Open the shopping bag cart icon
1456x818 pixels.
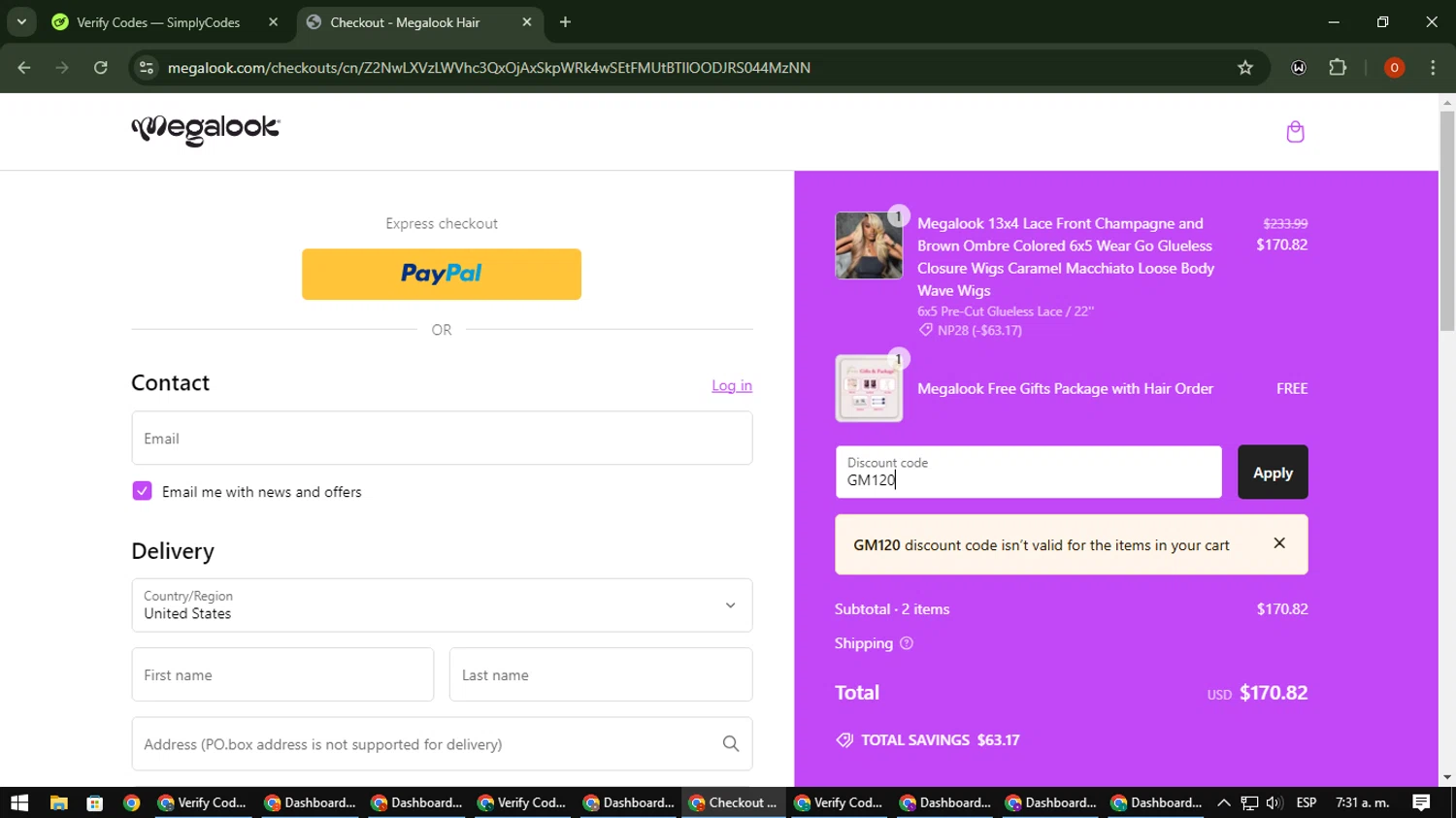(x=1295, y=132)
